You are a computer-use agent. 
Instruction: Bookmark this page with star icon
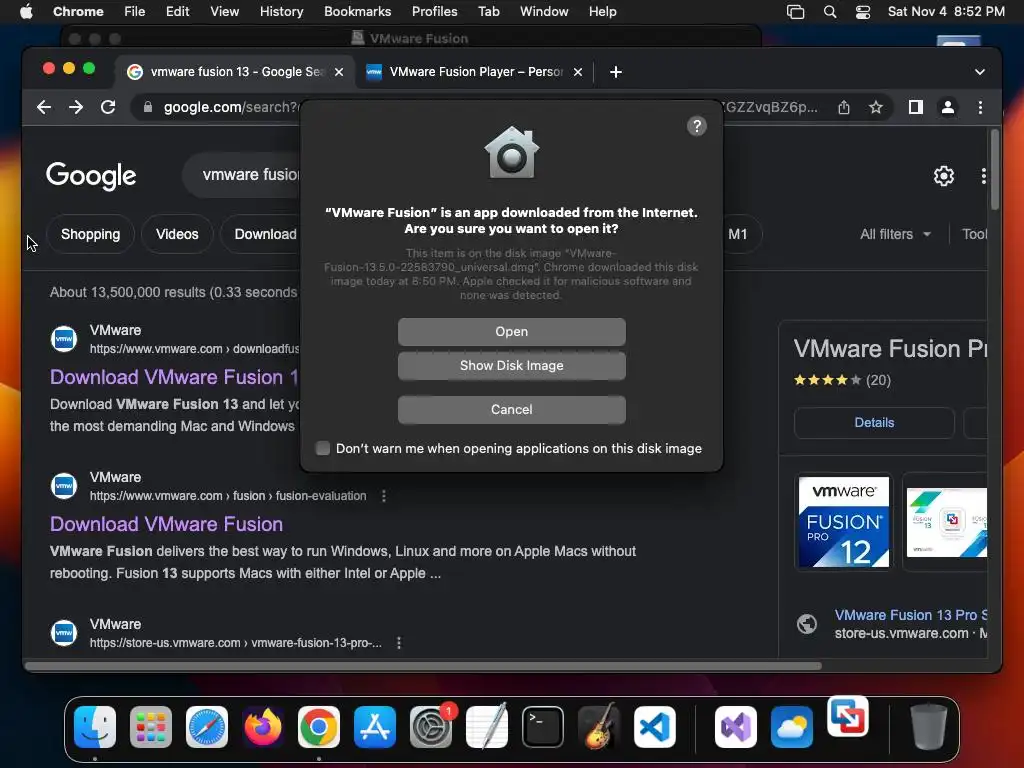pyautogui.click(x=876, y=107)
